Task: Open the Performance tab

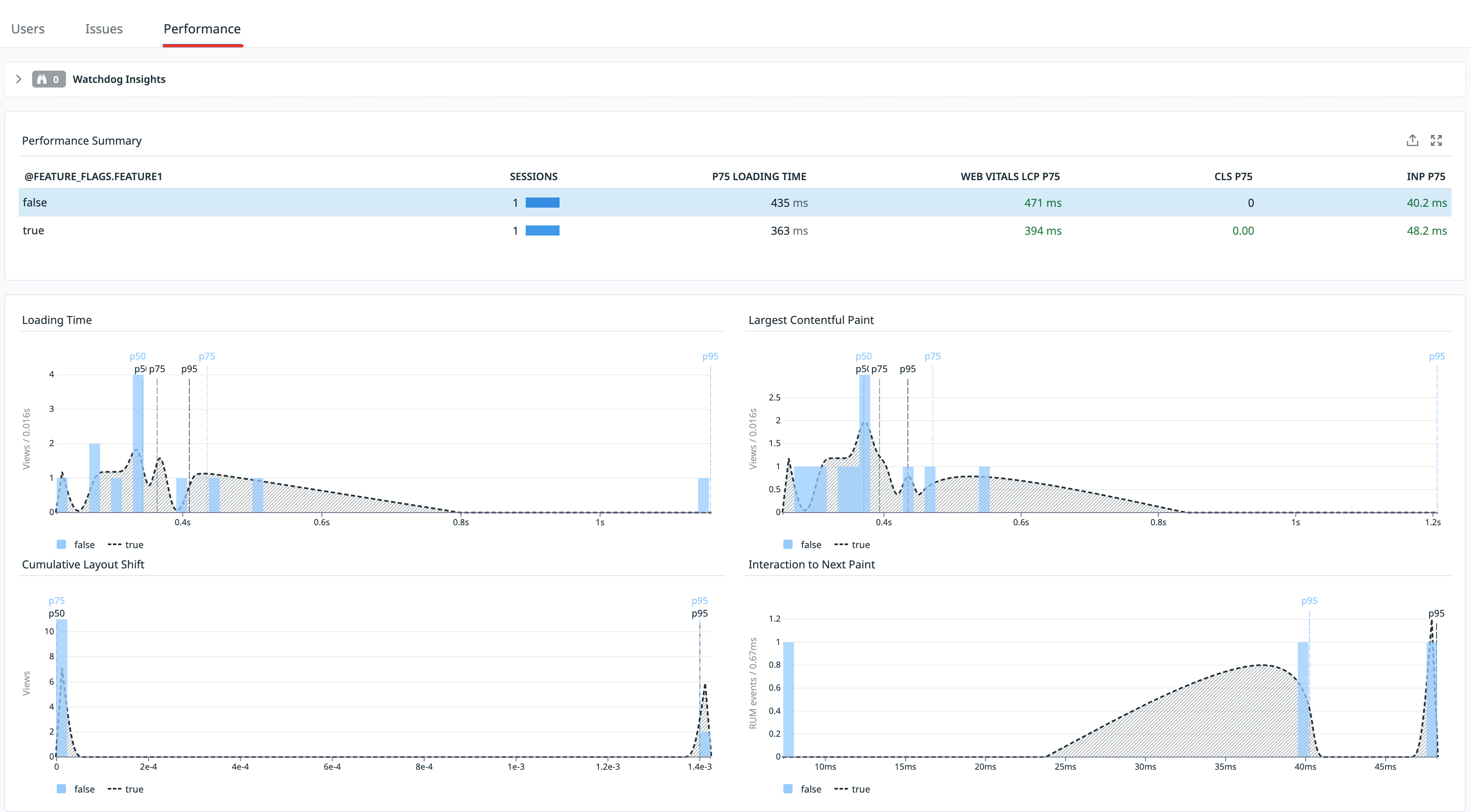Action: point(202,29)
